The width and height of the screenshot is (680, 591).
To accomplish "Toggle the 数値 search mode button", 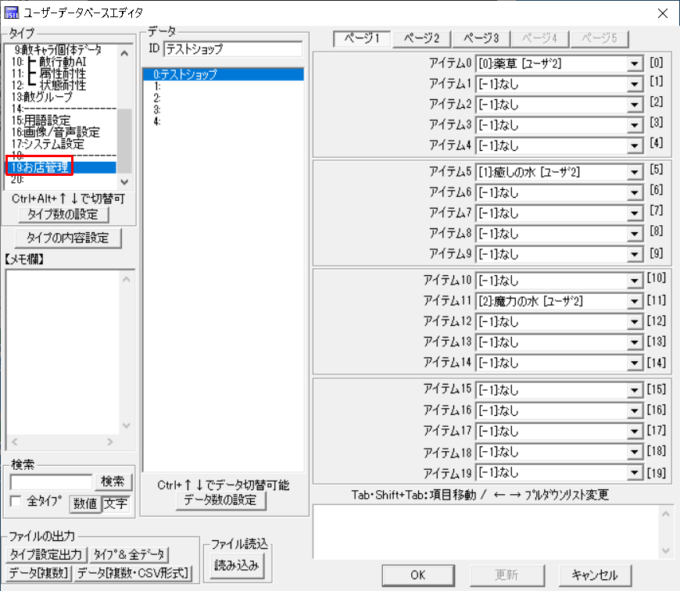I will click(84, 503).
